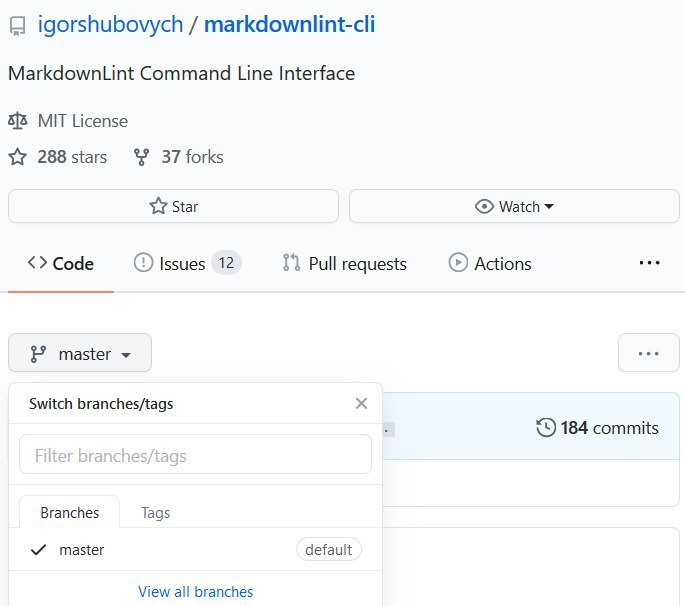Click the eye icon in Watch button
685x606 pixels.
pos(484,206)
